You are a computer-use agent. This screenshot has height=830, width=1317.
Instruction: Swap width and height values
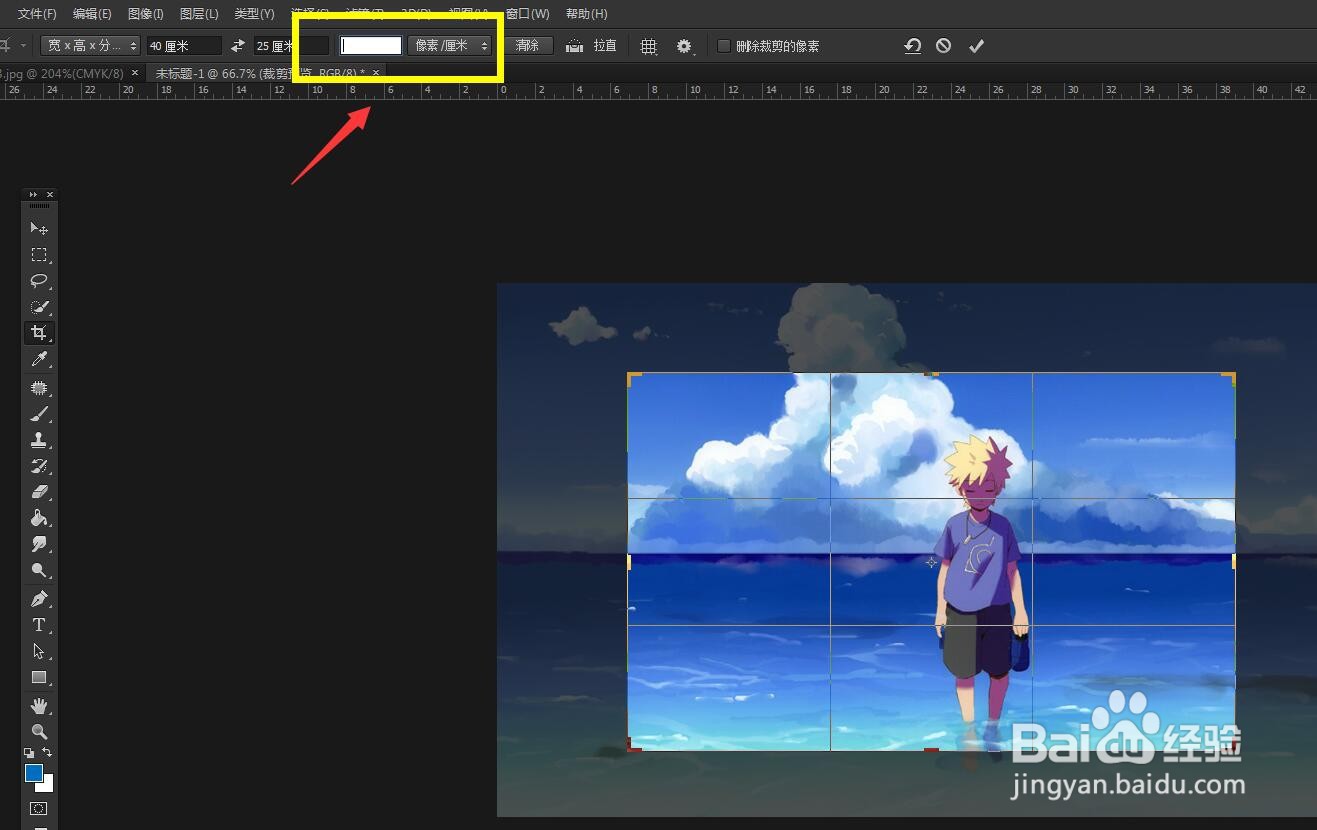tap(238, 46)
